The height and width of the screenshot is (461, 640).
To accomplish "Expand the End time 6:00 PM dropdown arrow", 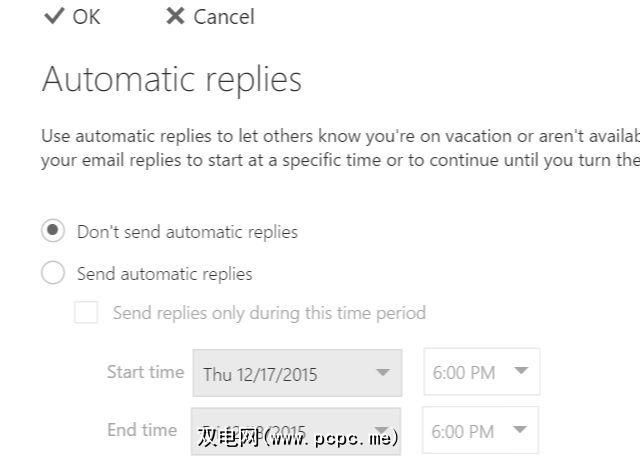I will [x=520, y=430].
